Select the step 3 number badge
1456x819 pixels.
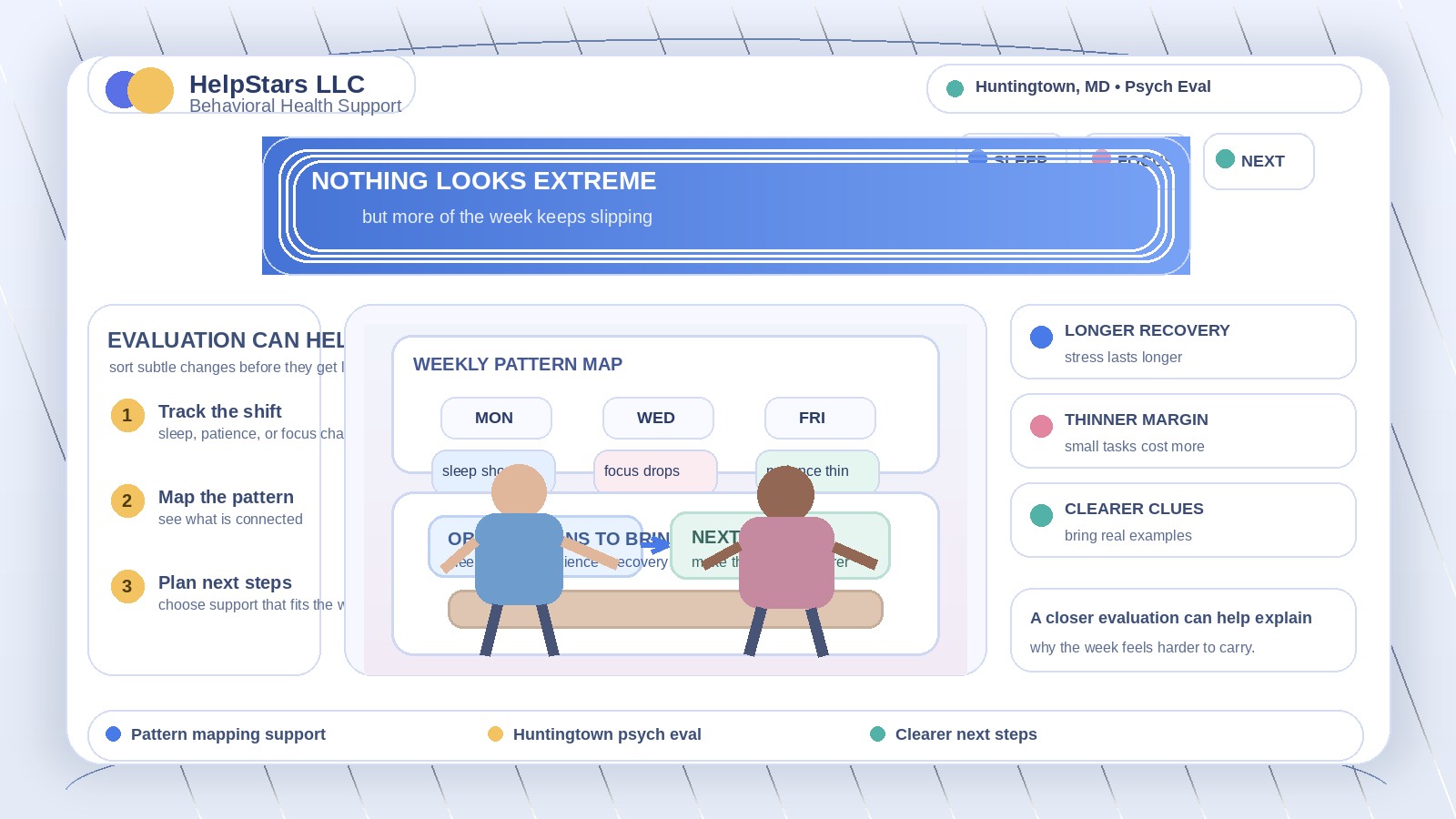coord(127,586)
